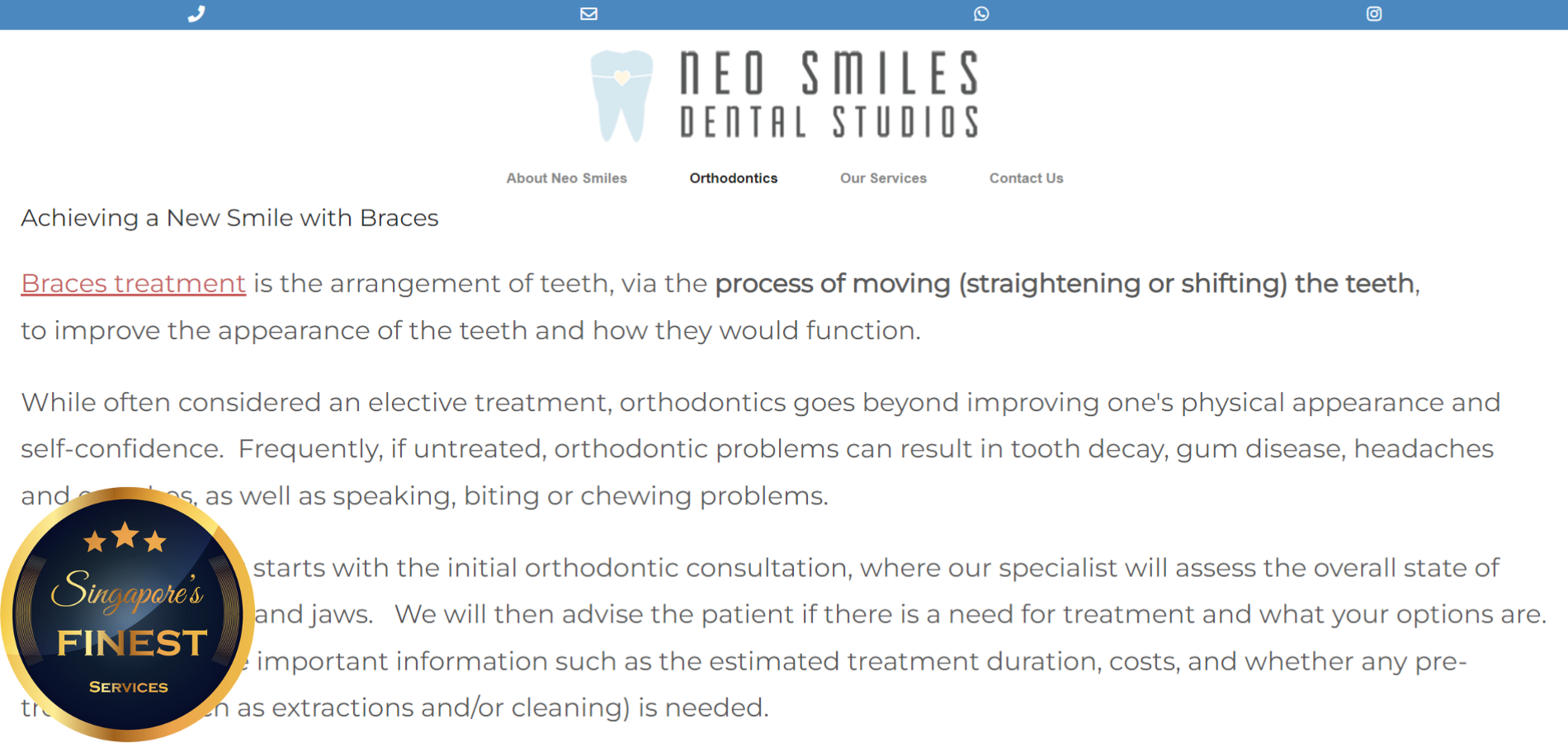
Task: Click the WhatsApp icon in top bar
Action: point(981,14)
